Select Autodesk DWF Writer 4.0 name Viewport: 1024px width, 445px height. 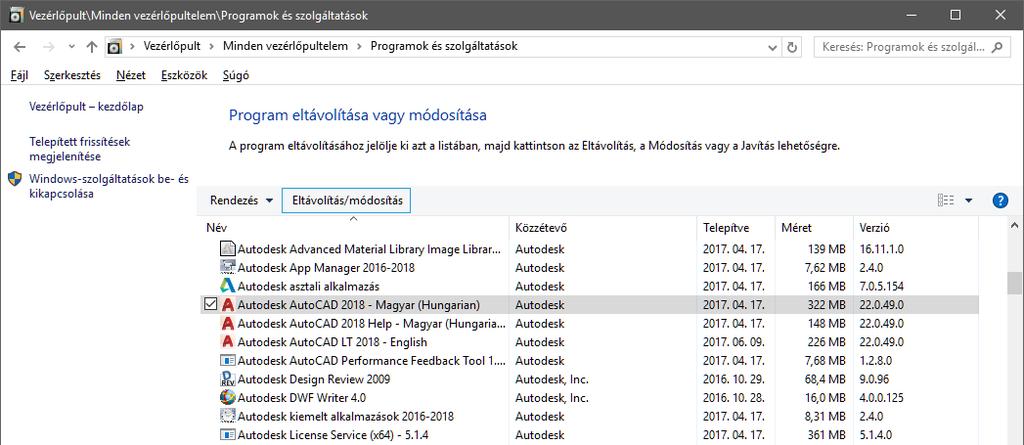point(302,397)
